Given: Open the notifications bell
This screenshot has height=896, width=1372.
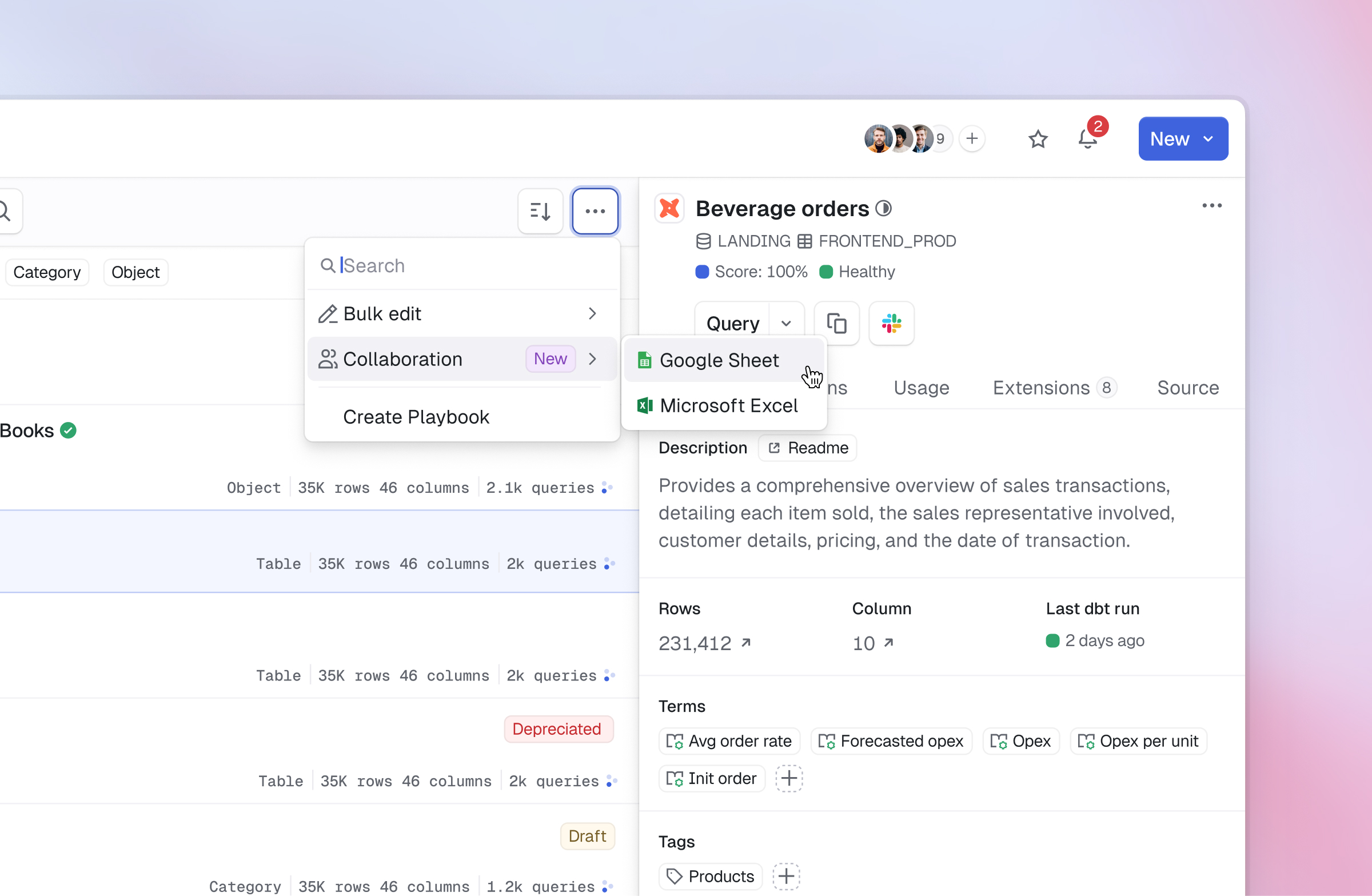Looking at the screenshot, I should point(1087,139).
